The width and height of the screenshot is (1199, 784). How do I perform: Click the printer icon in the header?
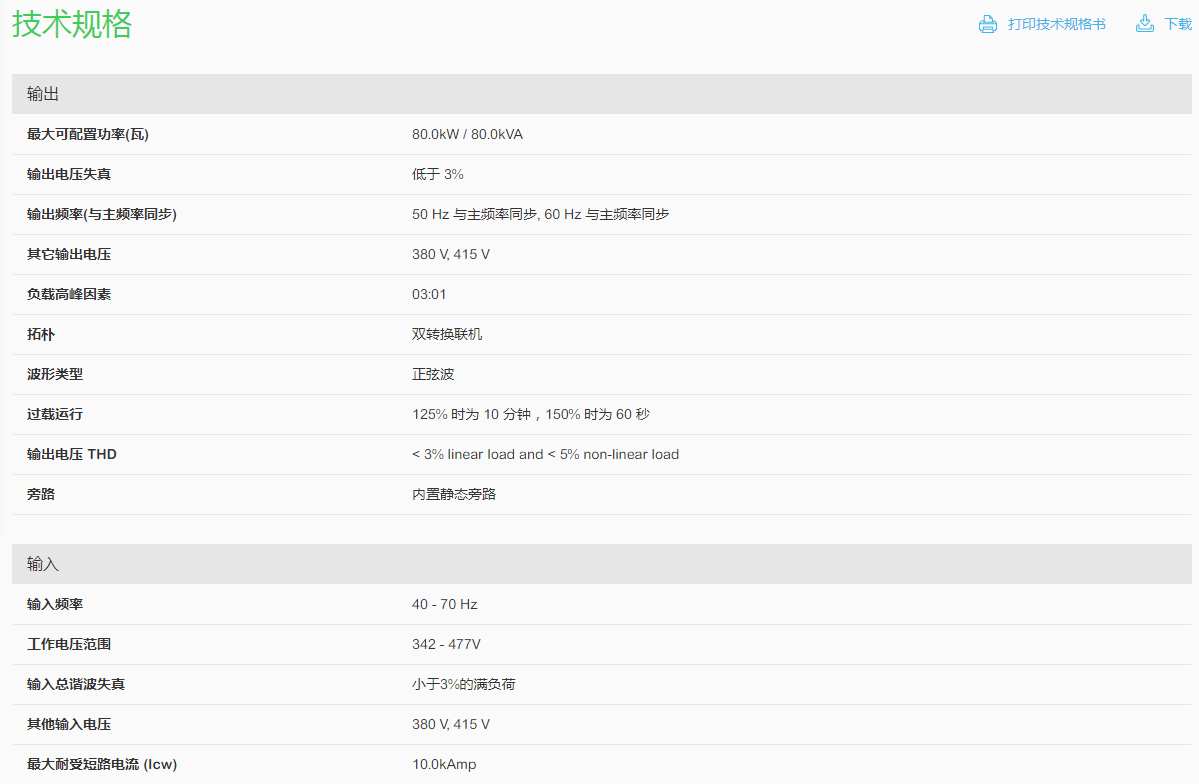point(988,24)
